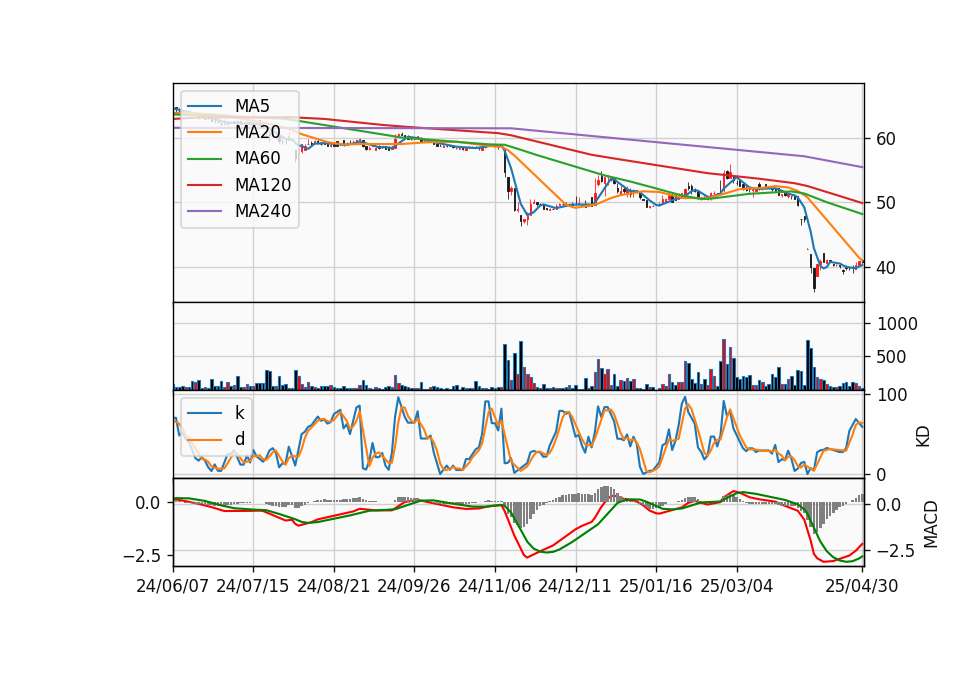Click the price axis value 40

click(886, 268)
